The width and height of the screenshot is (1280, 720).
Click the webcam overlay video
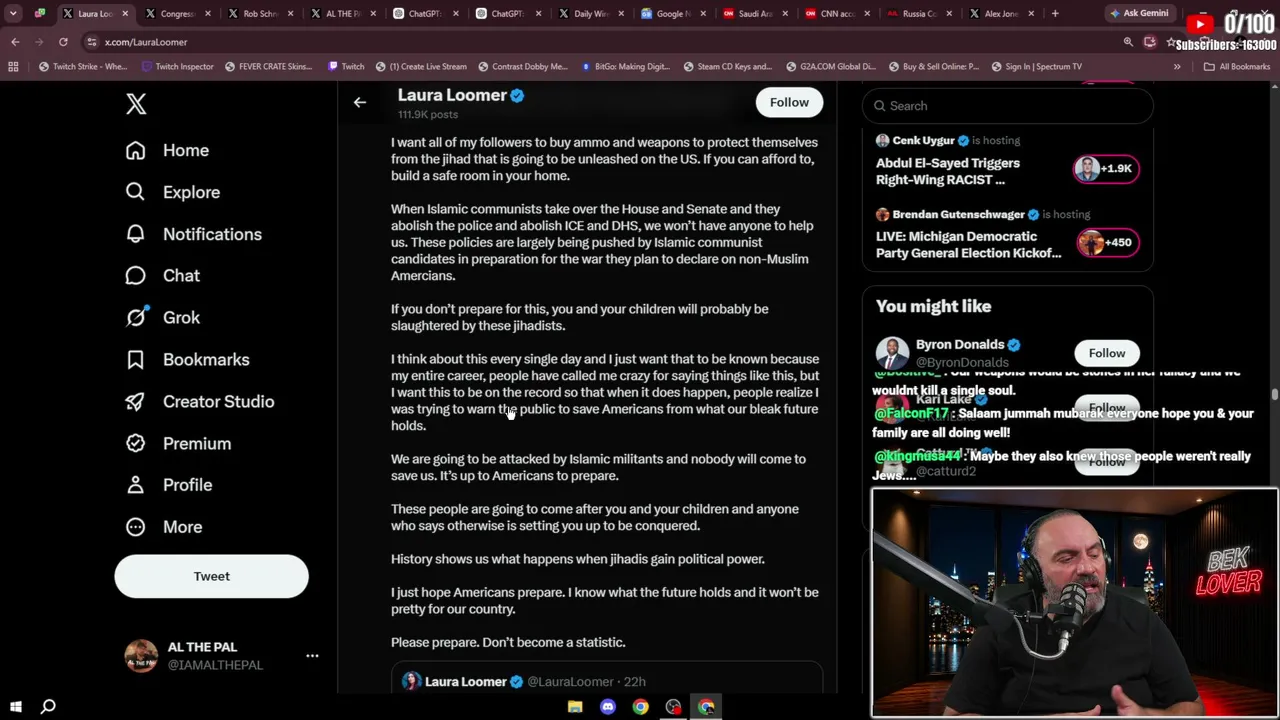1074,603
